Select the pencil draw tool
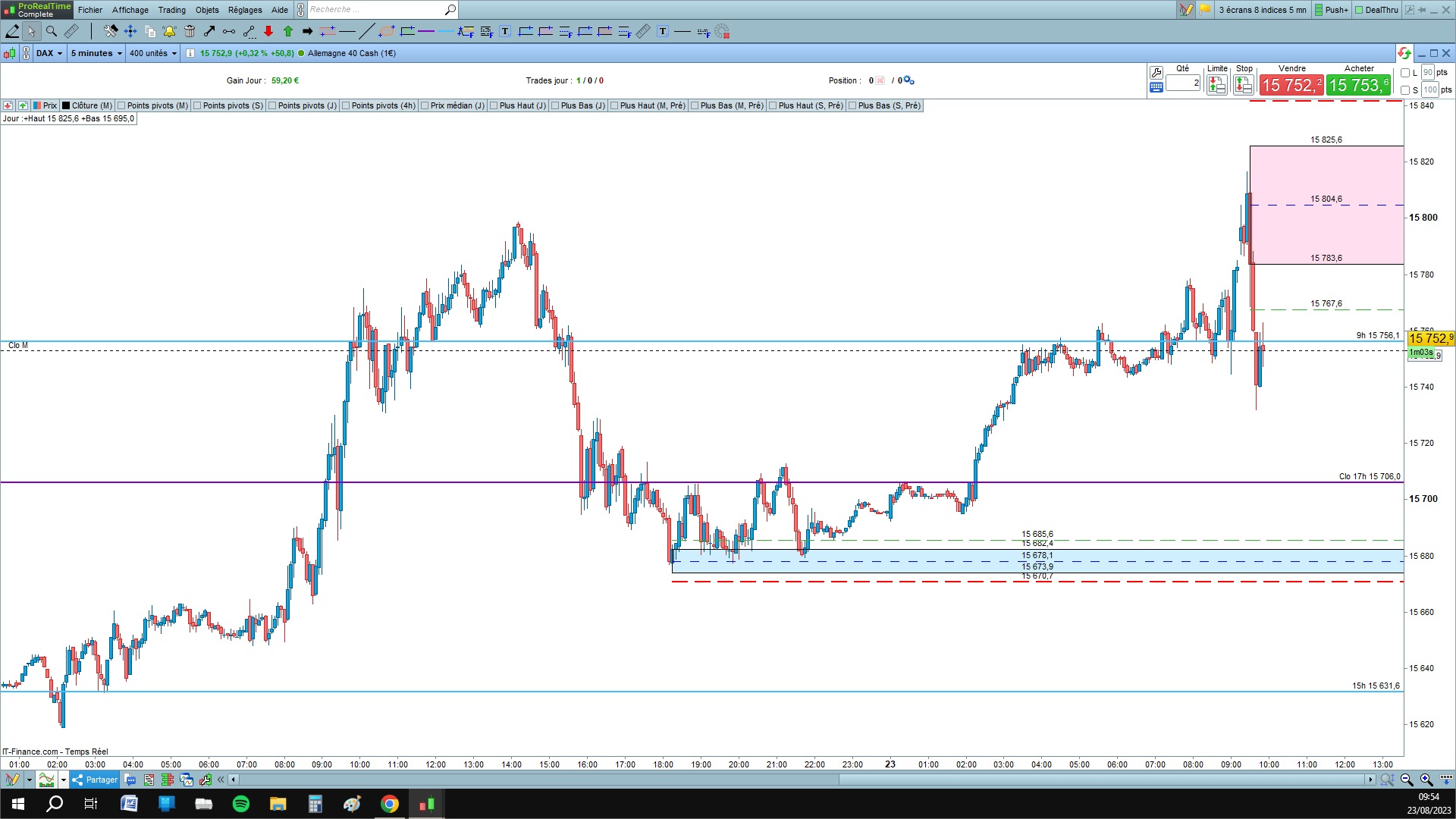The width and height of the screenshot is (1456, 819). click(x=12, y=31)
